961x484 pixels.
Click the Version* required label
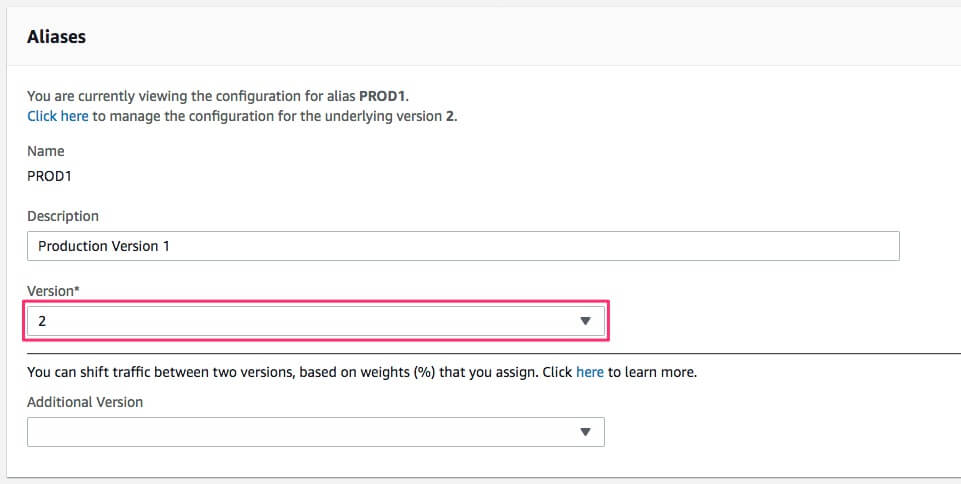(51, 291)
